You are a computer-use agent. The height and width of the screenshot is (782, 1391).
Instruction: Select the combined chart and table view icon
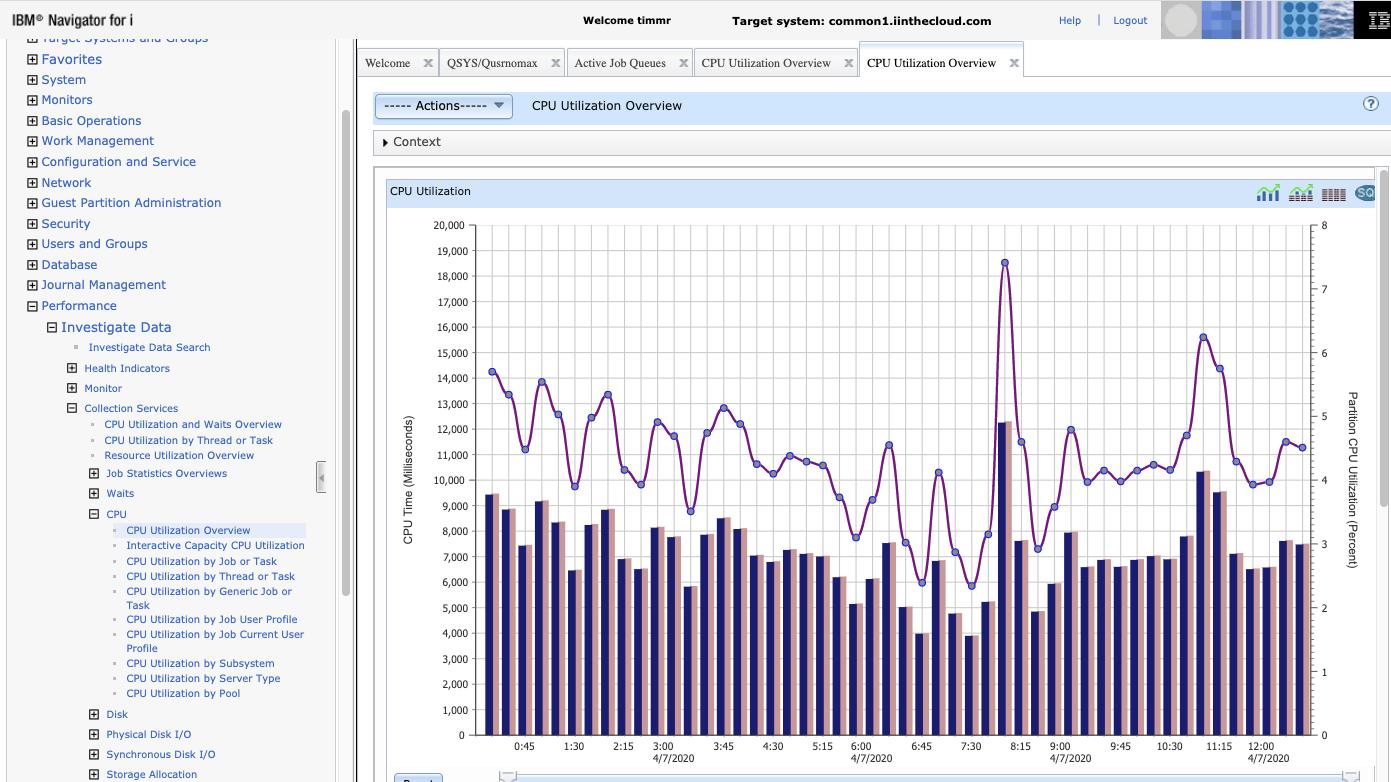pyautogui.click(x=1301, y=192)
